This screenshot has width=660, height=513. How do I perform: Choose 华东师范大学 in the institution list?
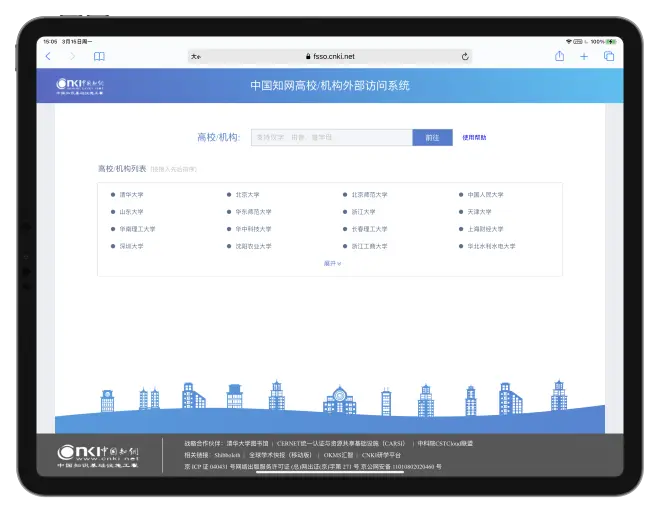(x=253, y=212)
